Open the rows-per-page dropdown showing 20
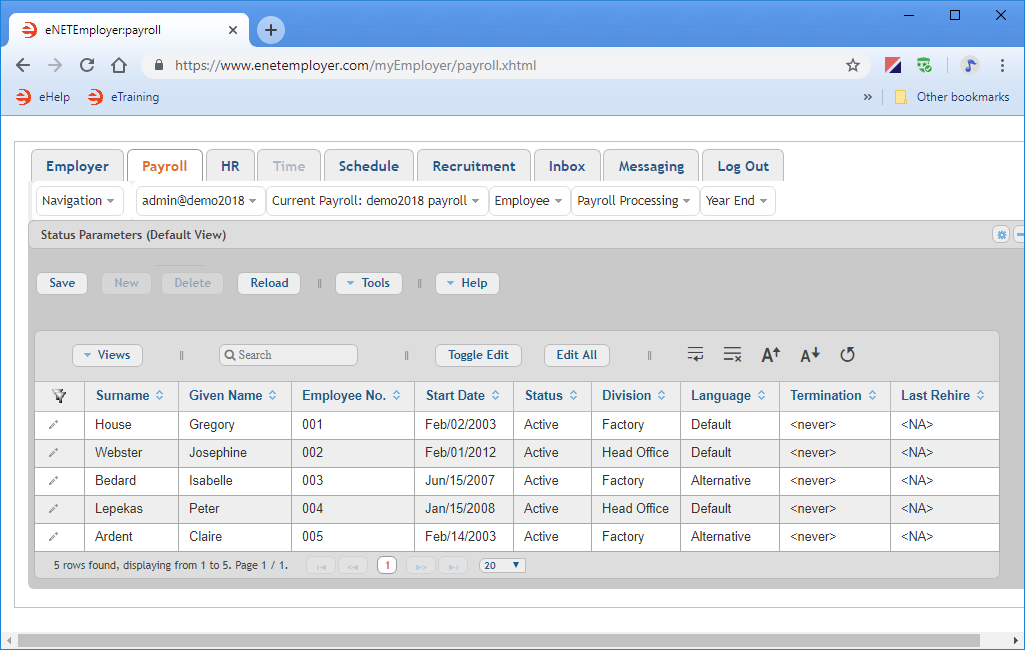 (502, 566)
